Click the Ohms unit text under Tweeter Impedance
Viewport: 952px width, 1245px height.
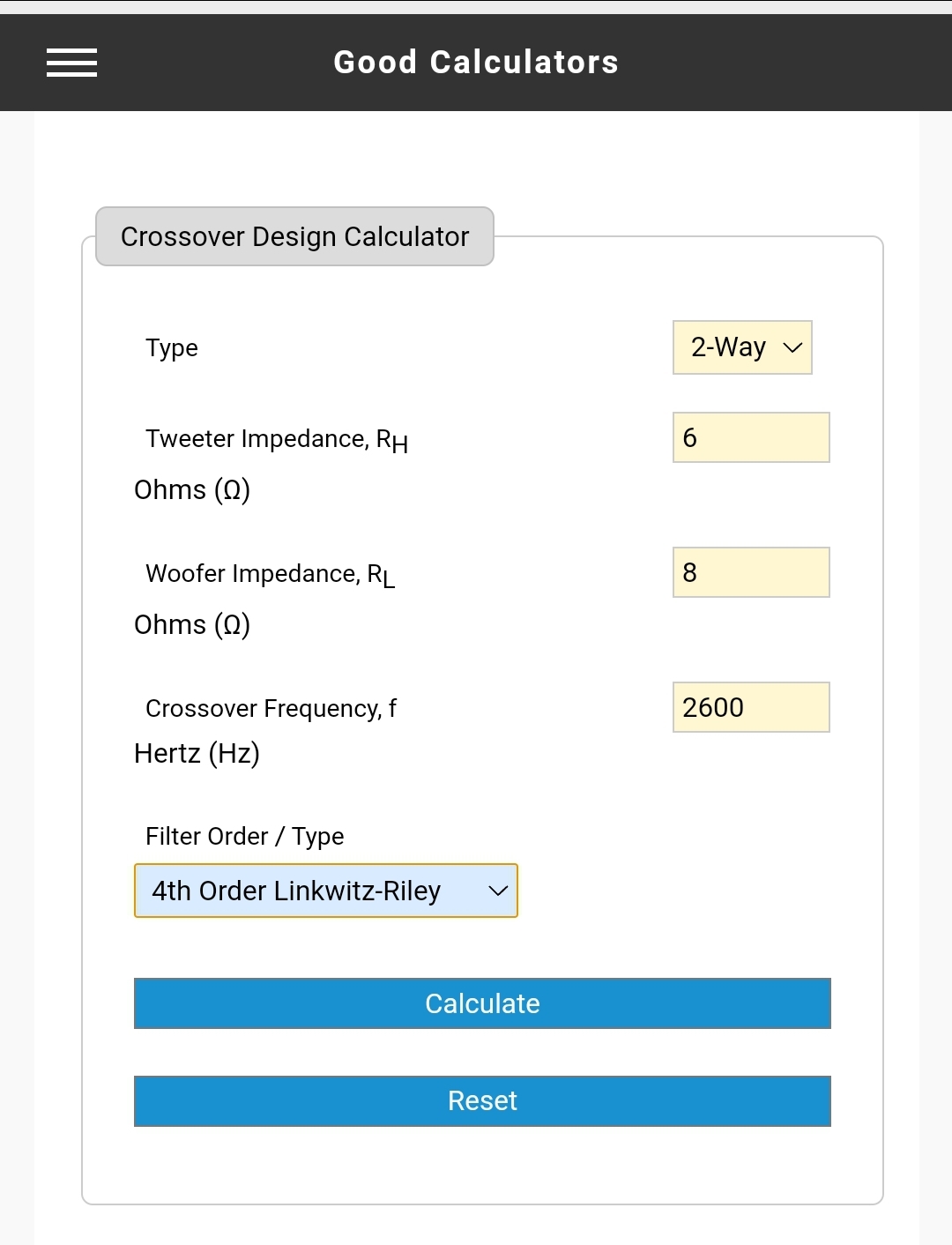pyautogui.click(x=192, y=490)
